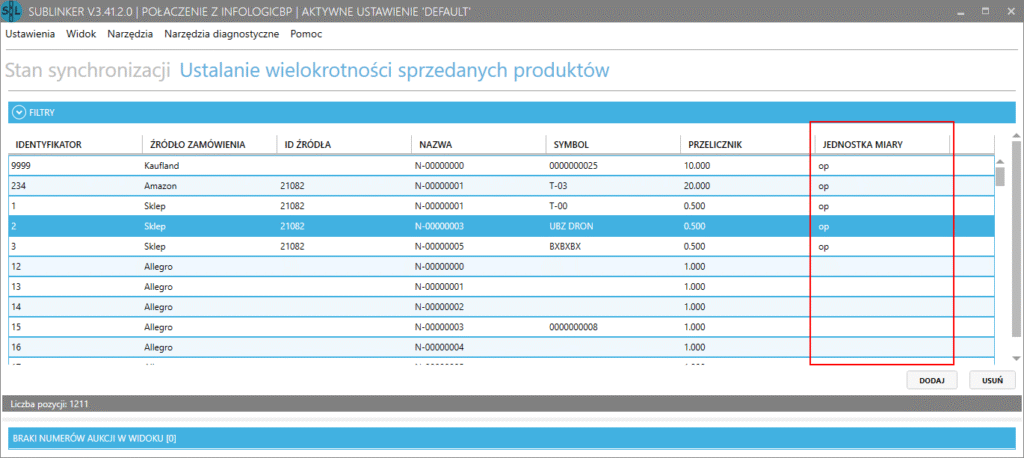Open the Pomoc menu

[306, 33]
